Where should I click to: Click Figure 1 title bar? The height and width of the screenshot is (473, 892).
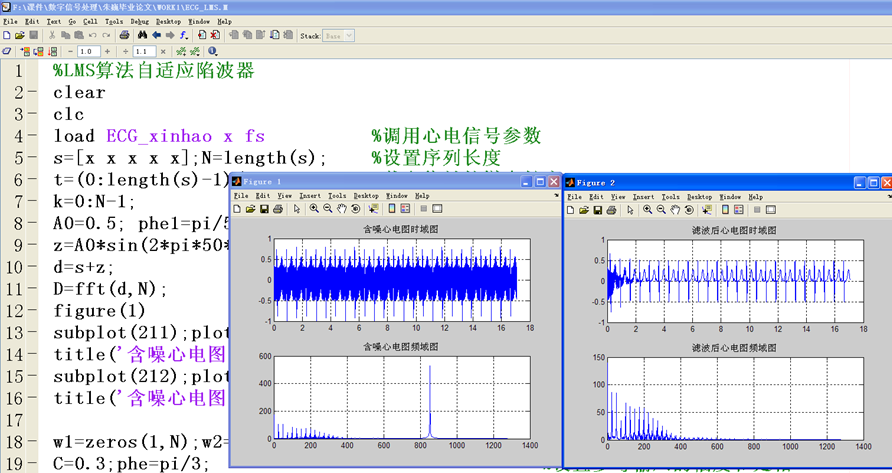(x=380, y=182)
